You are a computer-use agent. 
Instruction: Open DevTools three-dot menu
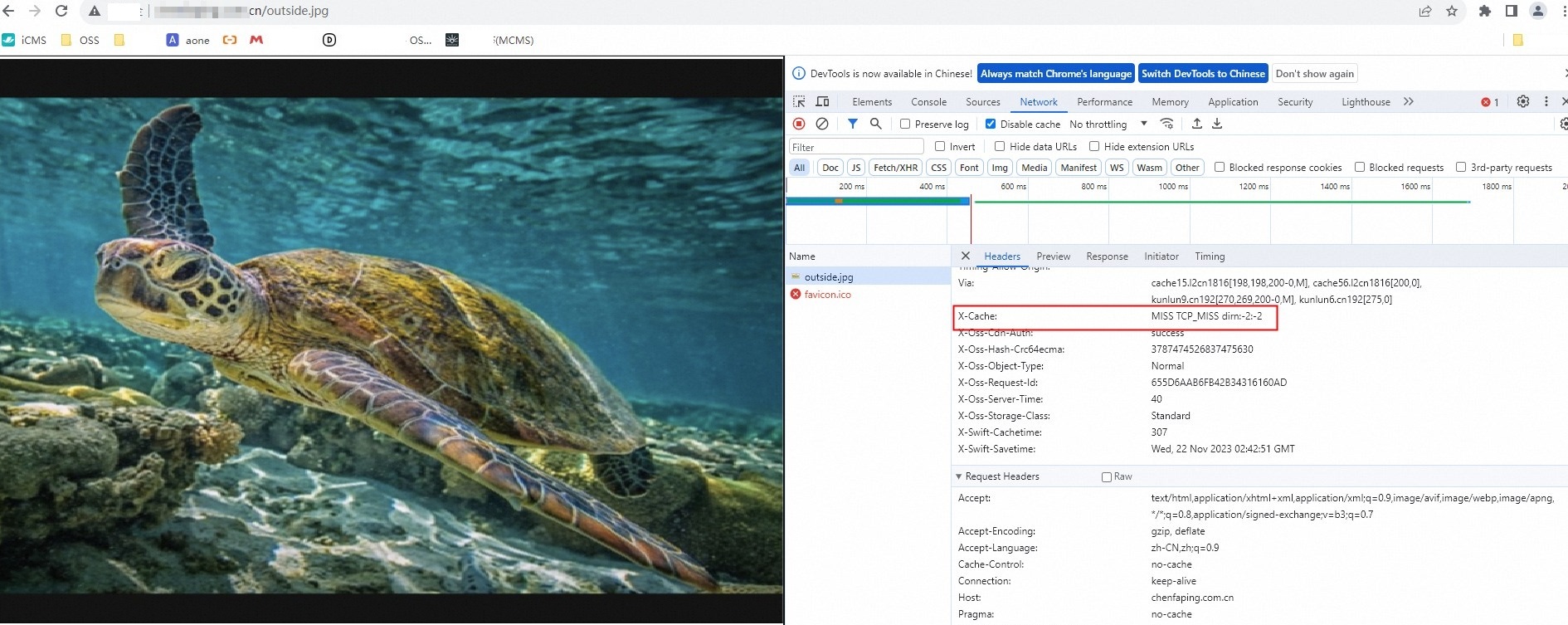[x=1546, y=101]
